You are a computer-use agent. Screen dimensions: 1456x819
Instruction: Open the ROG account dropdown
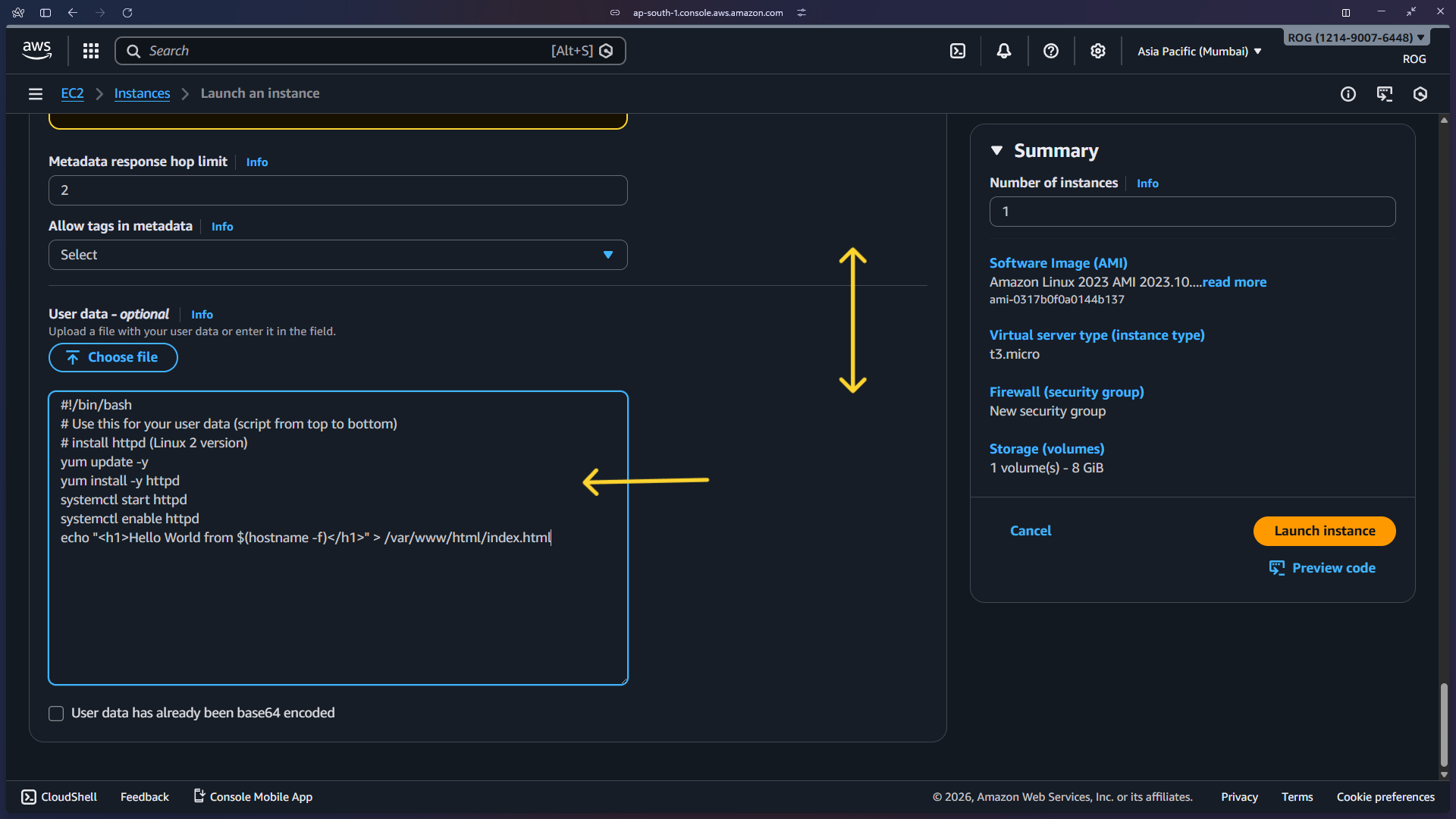pos(1355,36)
